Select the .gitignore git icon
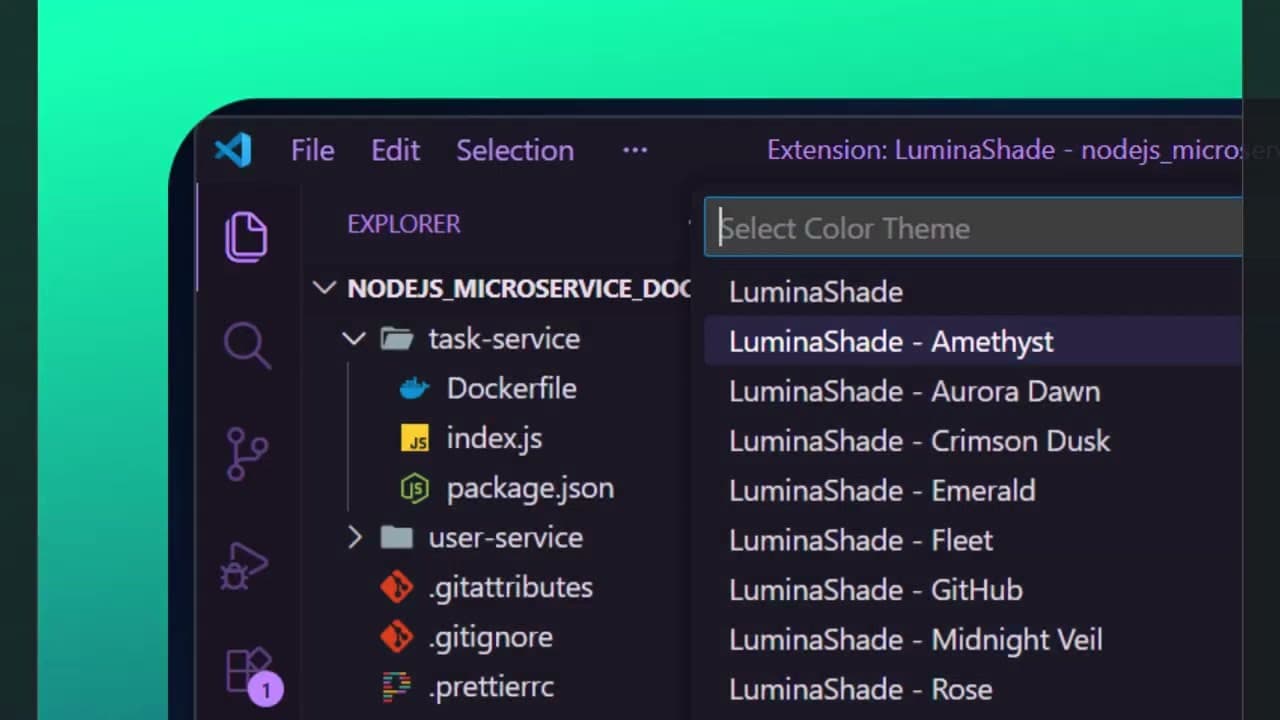This screenshot has width=1280, height=720. click(x=397, y=637)
